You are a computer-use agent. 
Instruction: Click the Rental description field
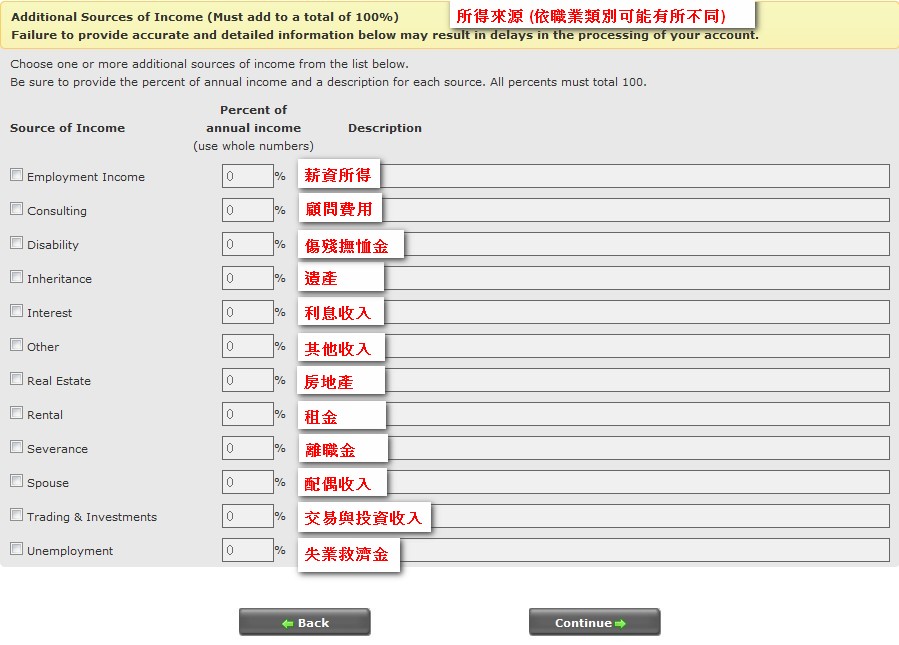594,414
